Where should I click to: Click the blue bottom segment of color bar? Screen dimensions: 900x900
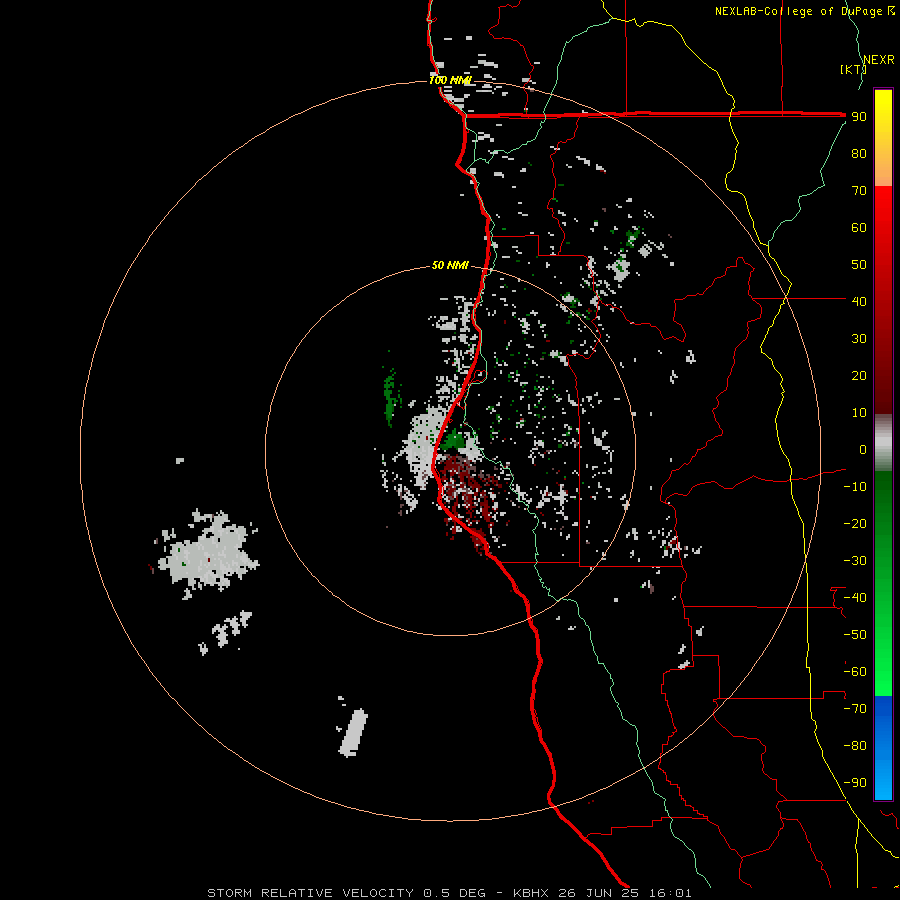[x=883, y=748]
